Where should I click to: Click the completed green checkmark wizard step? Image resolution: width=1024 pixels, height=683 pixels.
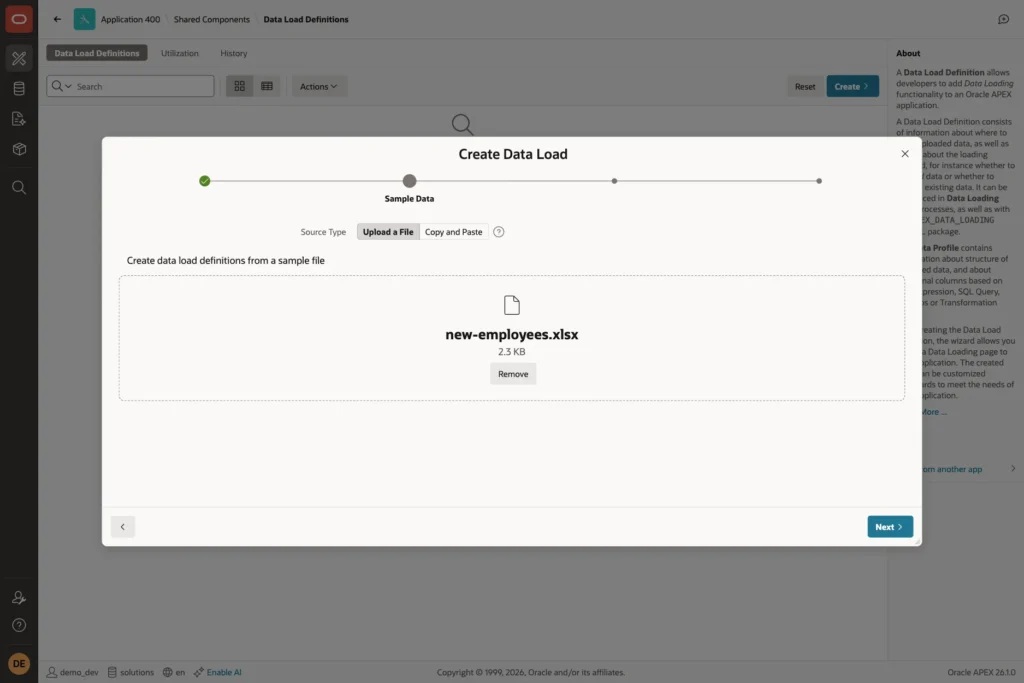[x=205, y=181]
